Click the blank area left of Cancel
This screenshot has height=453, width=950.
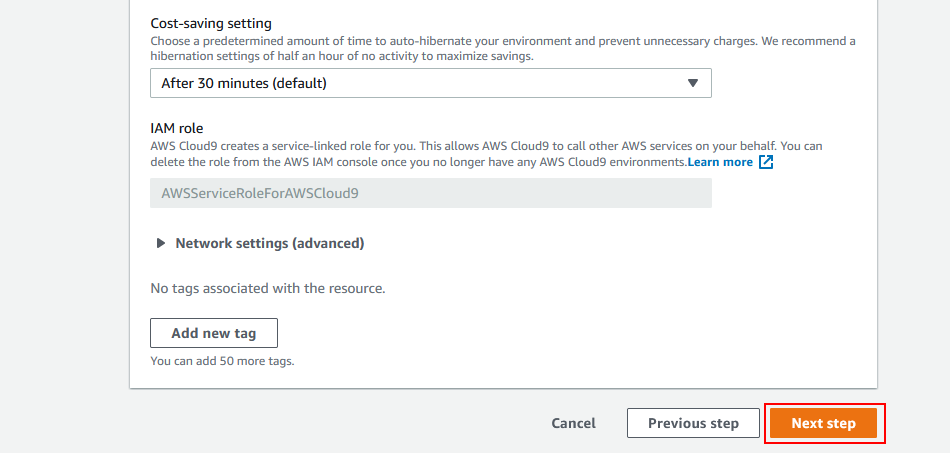[x=330, y=423]
